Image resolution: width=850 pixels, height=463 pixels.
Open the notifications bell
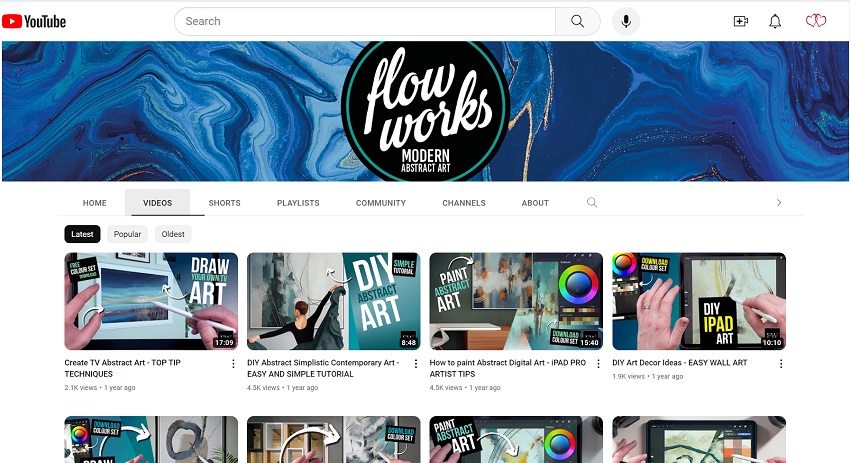point(775,21)
